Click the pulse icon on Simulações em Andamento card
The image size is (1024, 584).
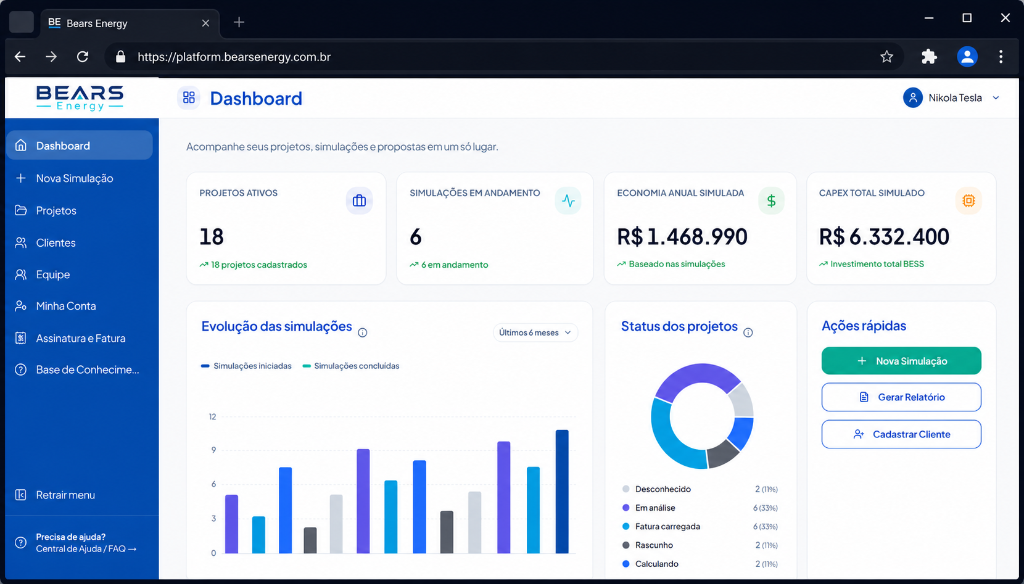point(568,201)
